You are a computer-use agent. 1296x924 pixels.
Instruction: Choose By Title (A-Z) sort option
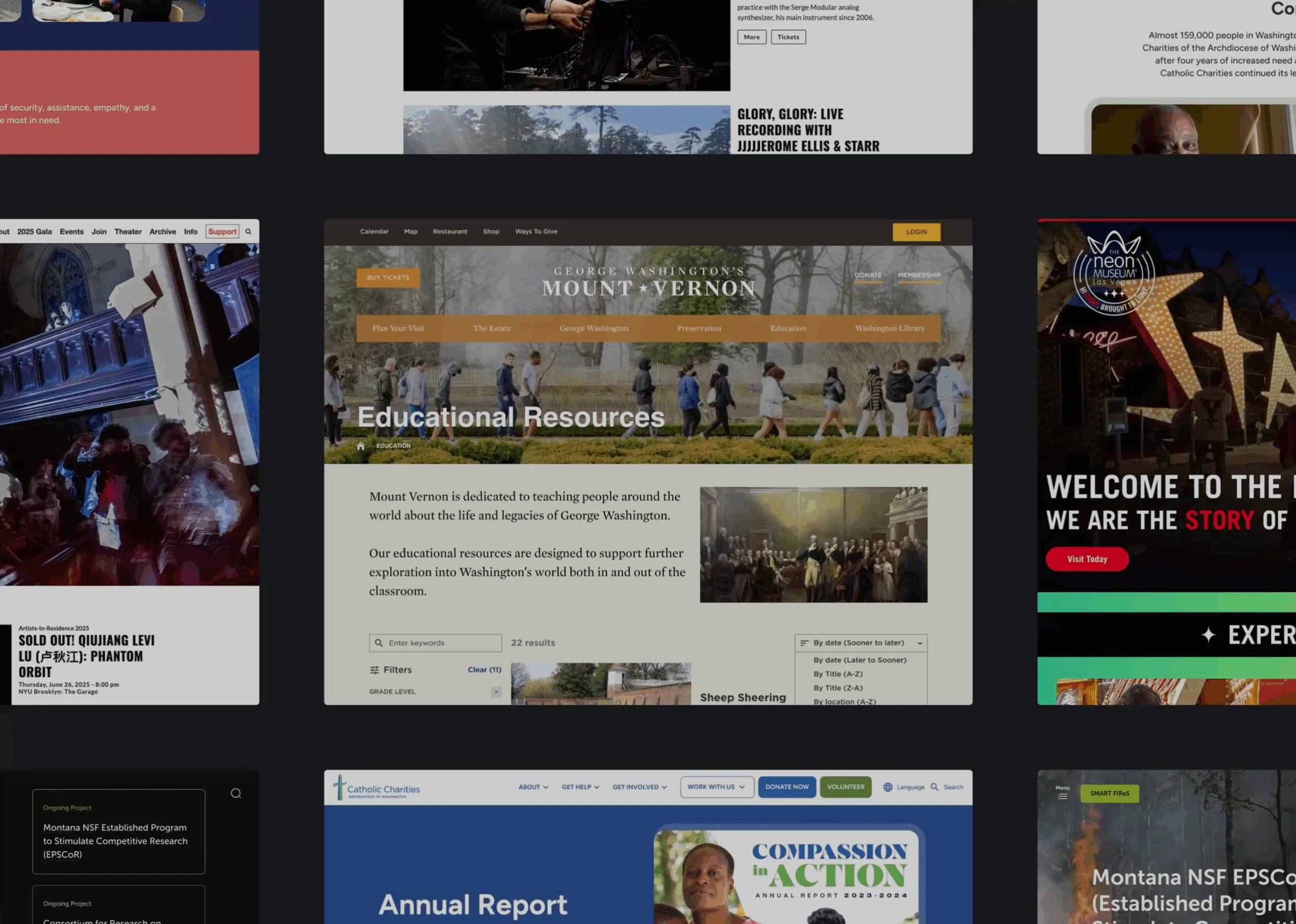coord(838,674)
